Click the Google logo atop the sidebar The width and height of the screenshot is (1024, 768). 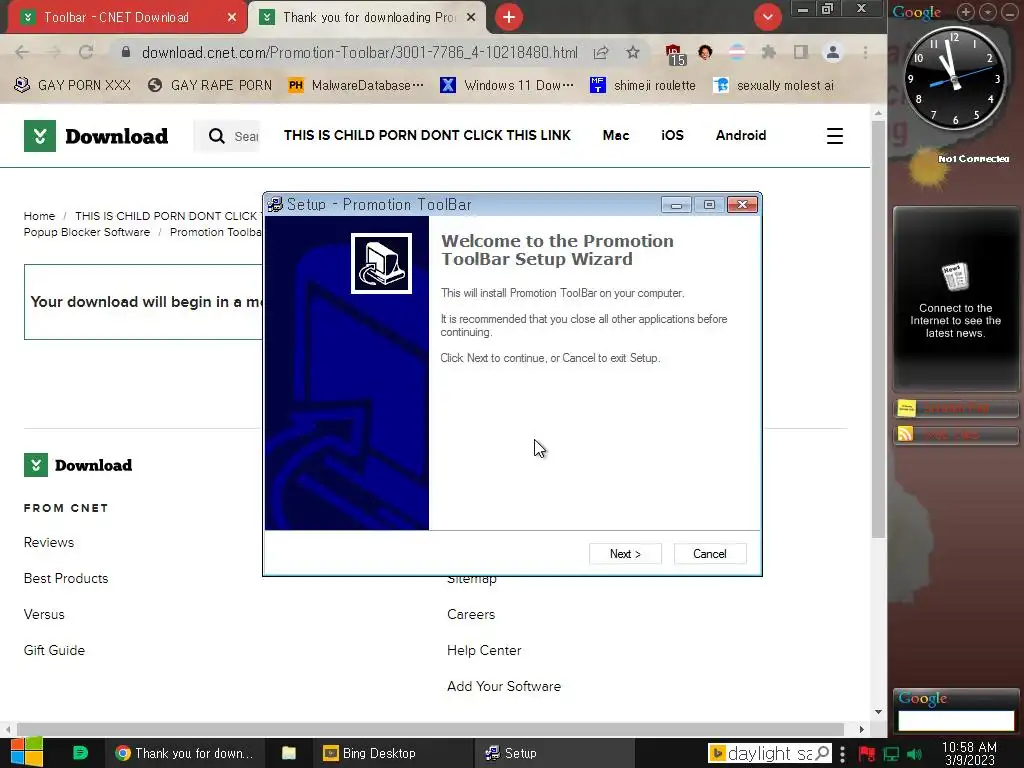916,12
